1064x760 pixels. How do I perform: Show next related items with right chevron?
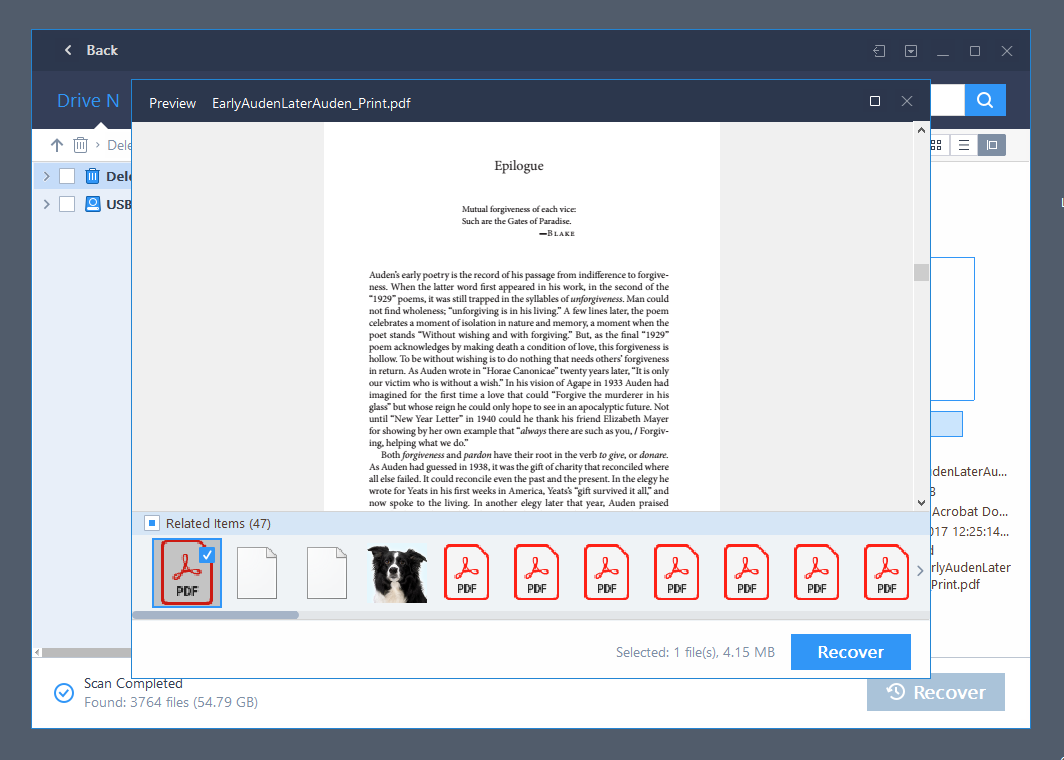pyautogui.click(x=920, y=571)
